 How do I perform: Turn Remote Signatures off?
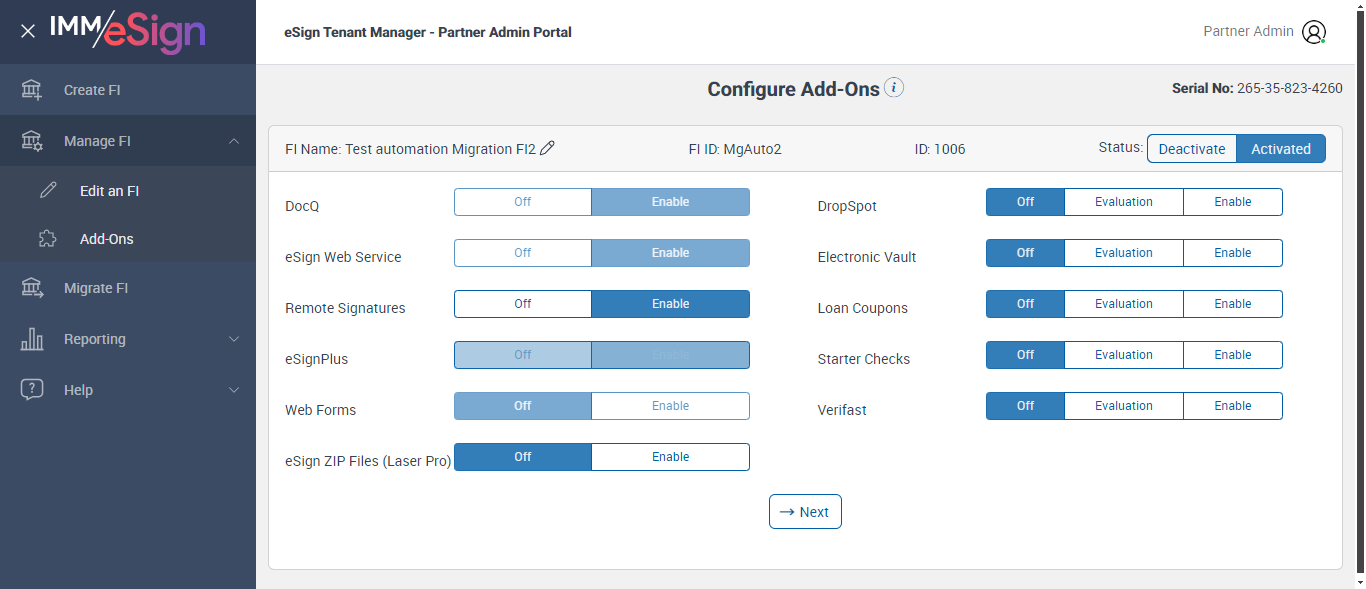pyautogui.click(x=522, y=304)
